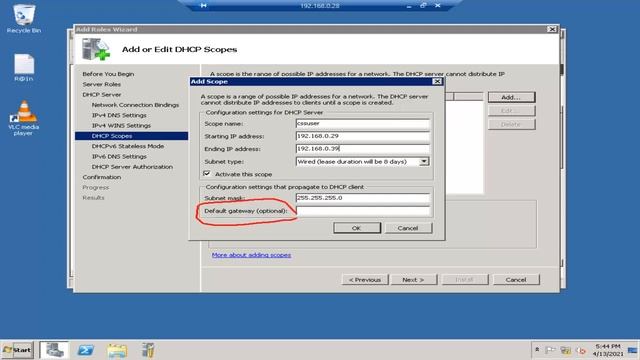Open the R@In file on desktop
640x360 pixels.
tap(24, 68)
